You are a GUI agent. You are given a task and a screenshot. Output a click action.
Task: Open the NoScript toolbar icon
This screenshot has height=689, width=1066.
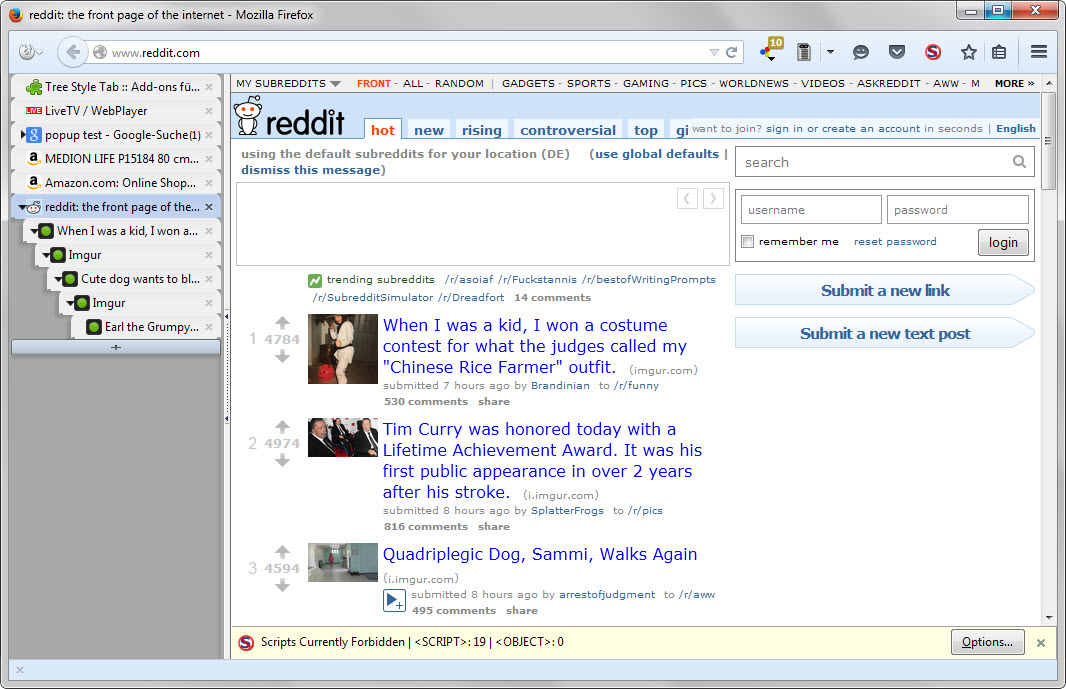coord(933,52)
